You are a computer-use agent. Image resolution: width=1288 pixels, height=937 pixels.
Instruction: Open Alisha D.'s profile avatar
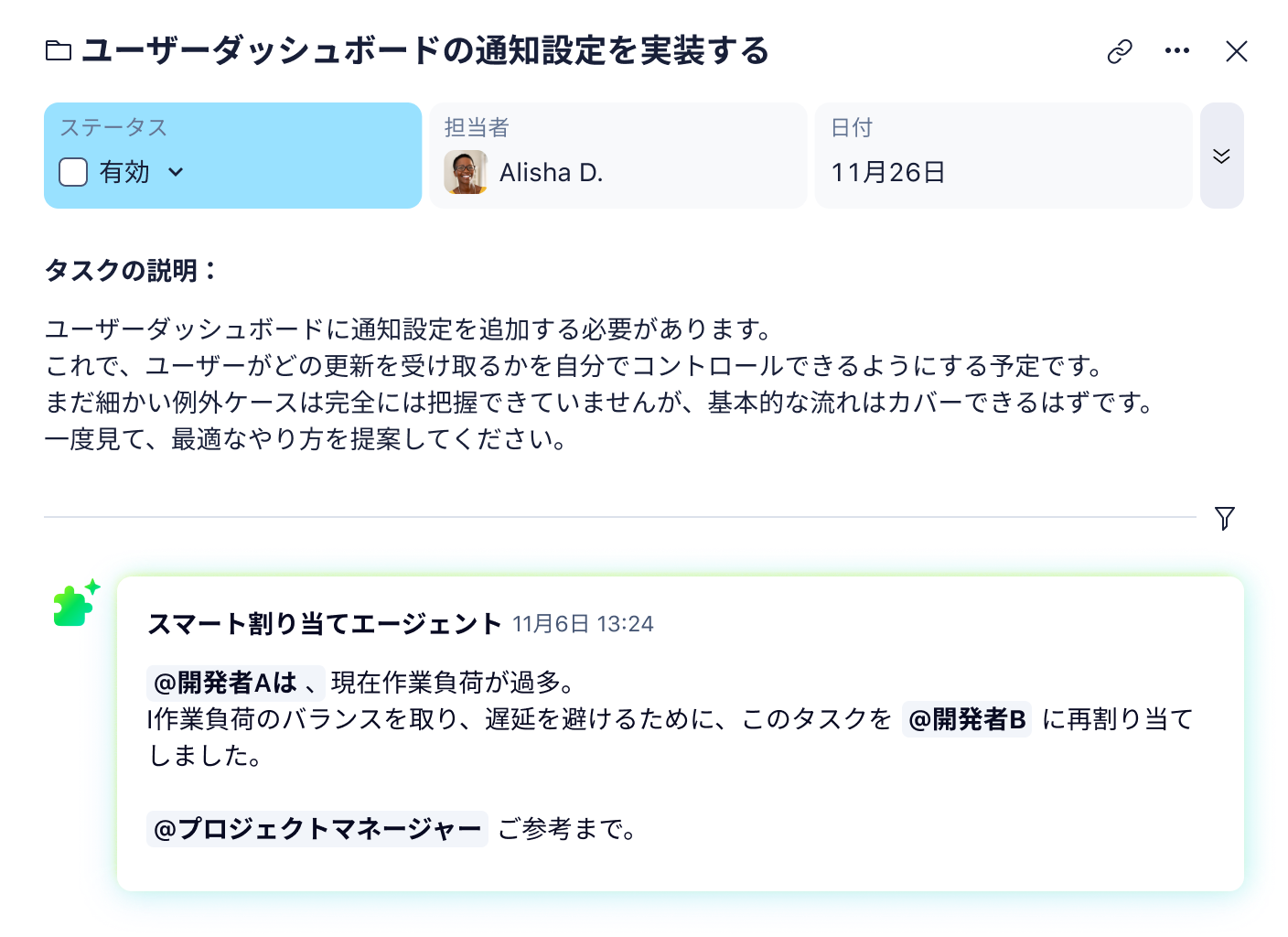click(x=466, y=172)
